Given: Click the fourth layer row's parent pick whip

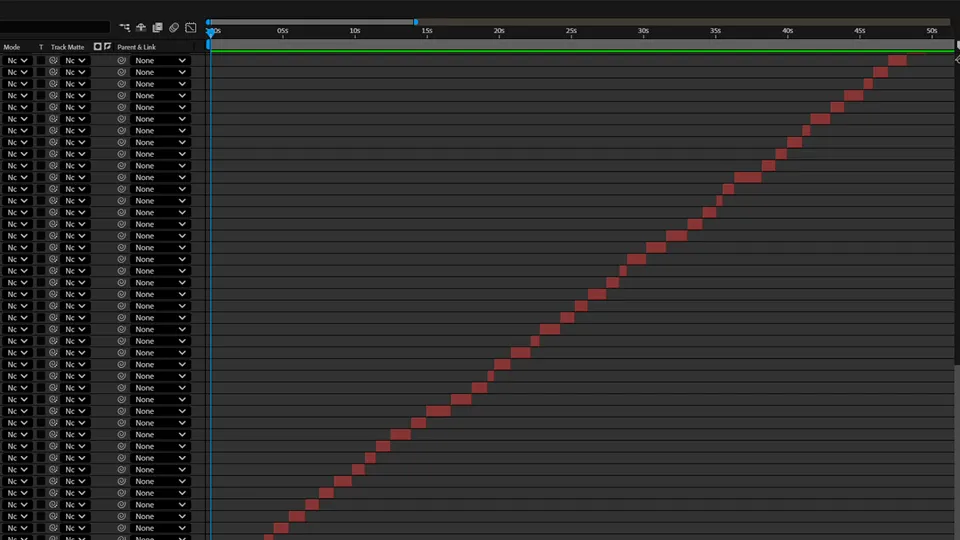Looking at the screenshot, I should click(121, 96).
